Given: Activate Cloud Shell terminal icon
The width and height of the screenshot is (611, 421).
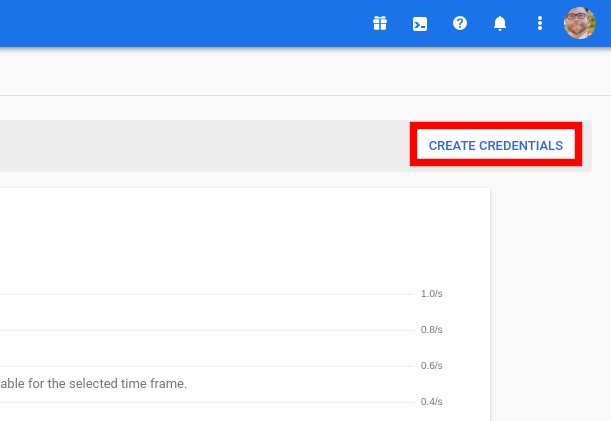Looking at the screenshot, I should (x=420, y=24).
